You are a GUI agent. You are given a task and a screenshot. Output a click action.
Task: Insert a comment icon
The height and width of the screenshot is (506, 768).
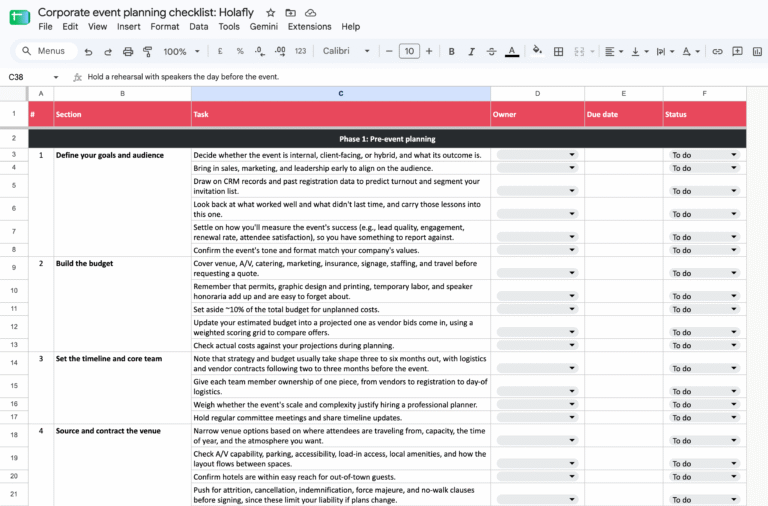[737, 51]
